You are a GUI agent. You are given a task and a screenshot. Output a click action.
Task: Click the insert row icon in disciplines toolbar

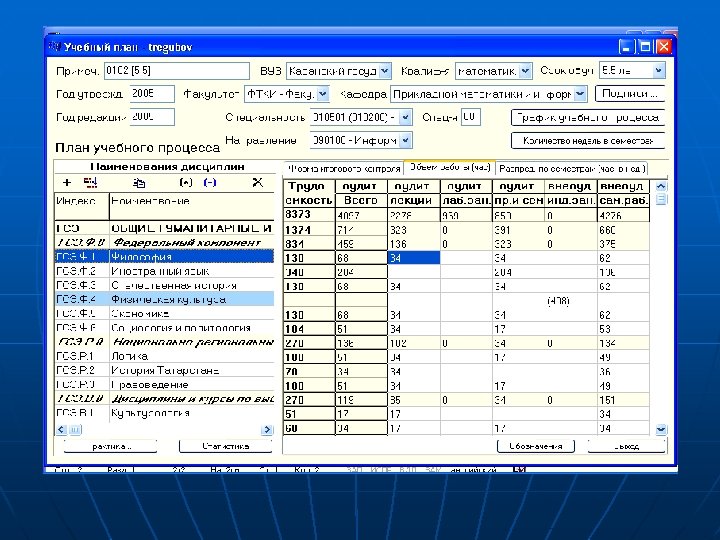(90, 183)
